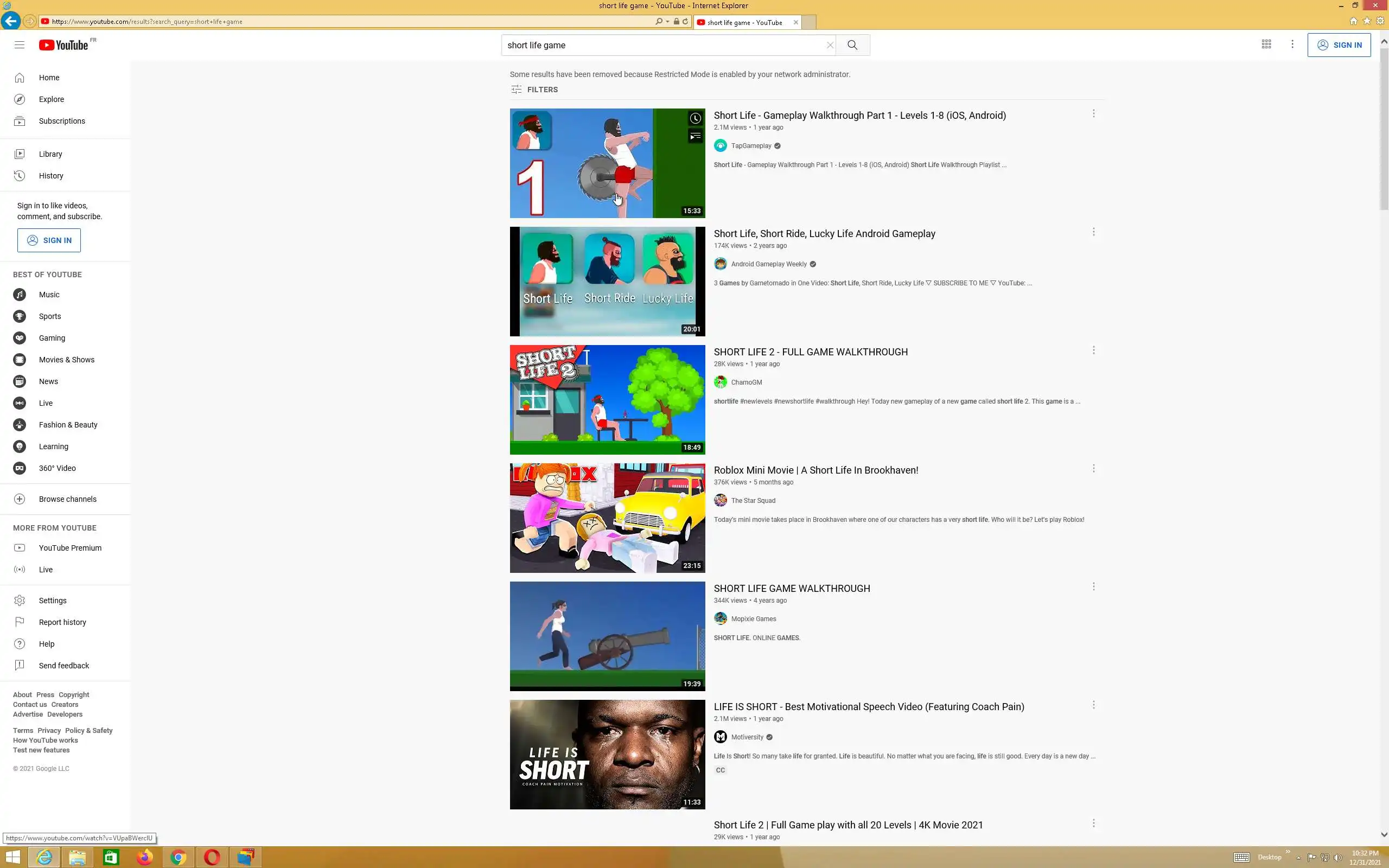Clear the search box text

point(830,45)
